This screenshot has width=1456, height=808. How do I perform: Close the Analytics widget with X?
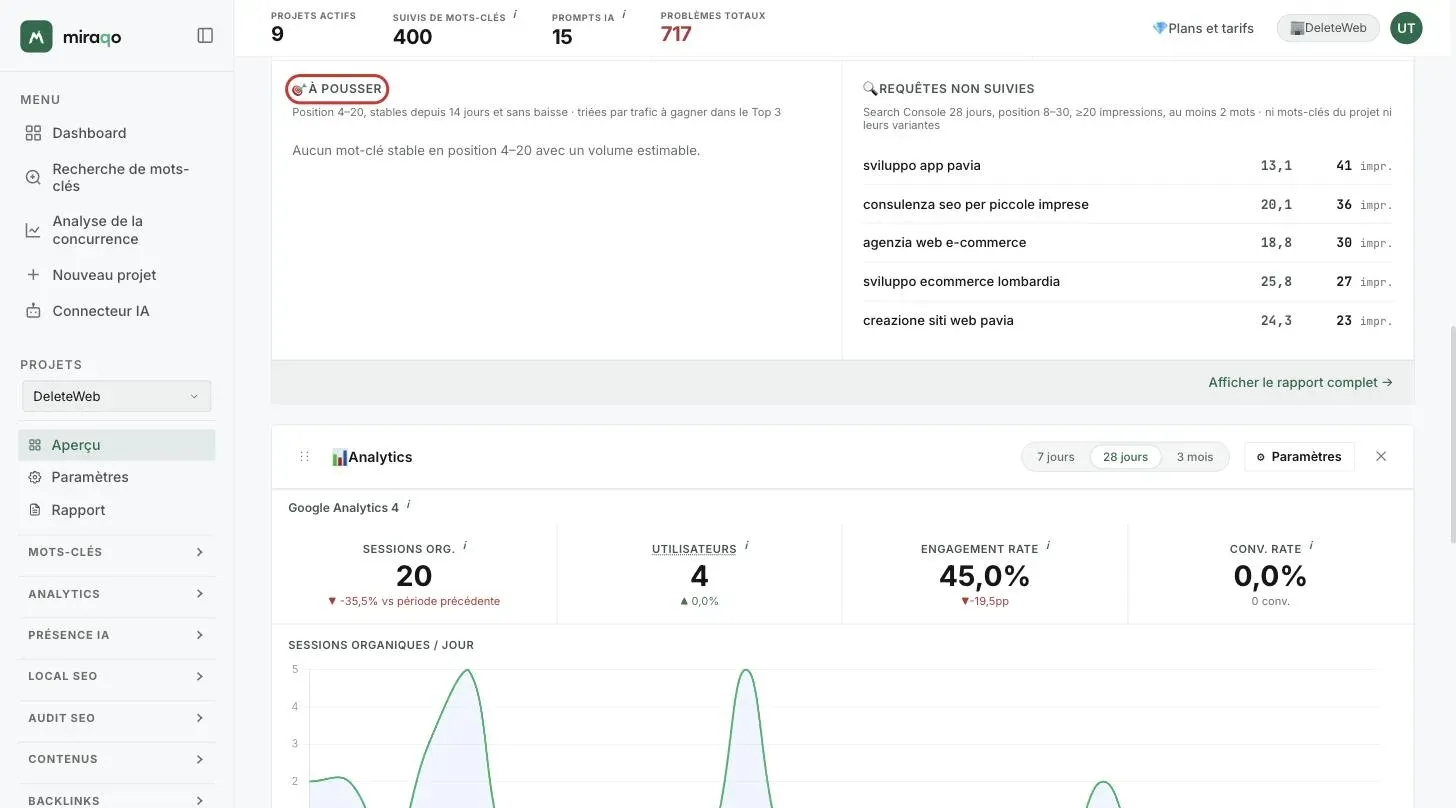1381,456
